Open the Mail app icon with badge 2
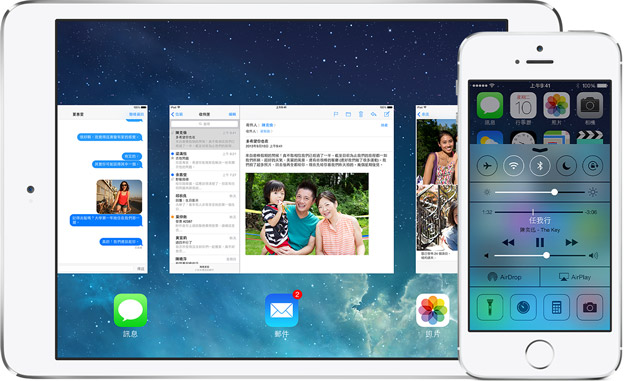 click(x=281, y=310)
